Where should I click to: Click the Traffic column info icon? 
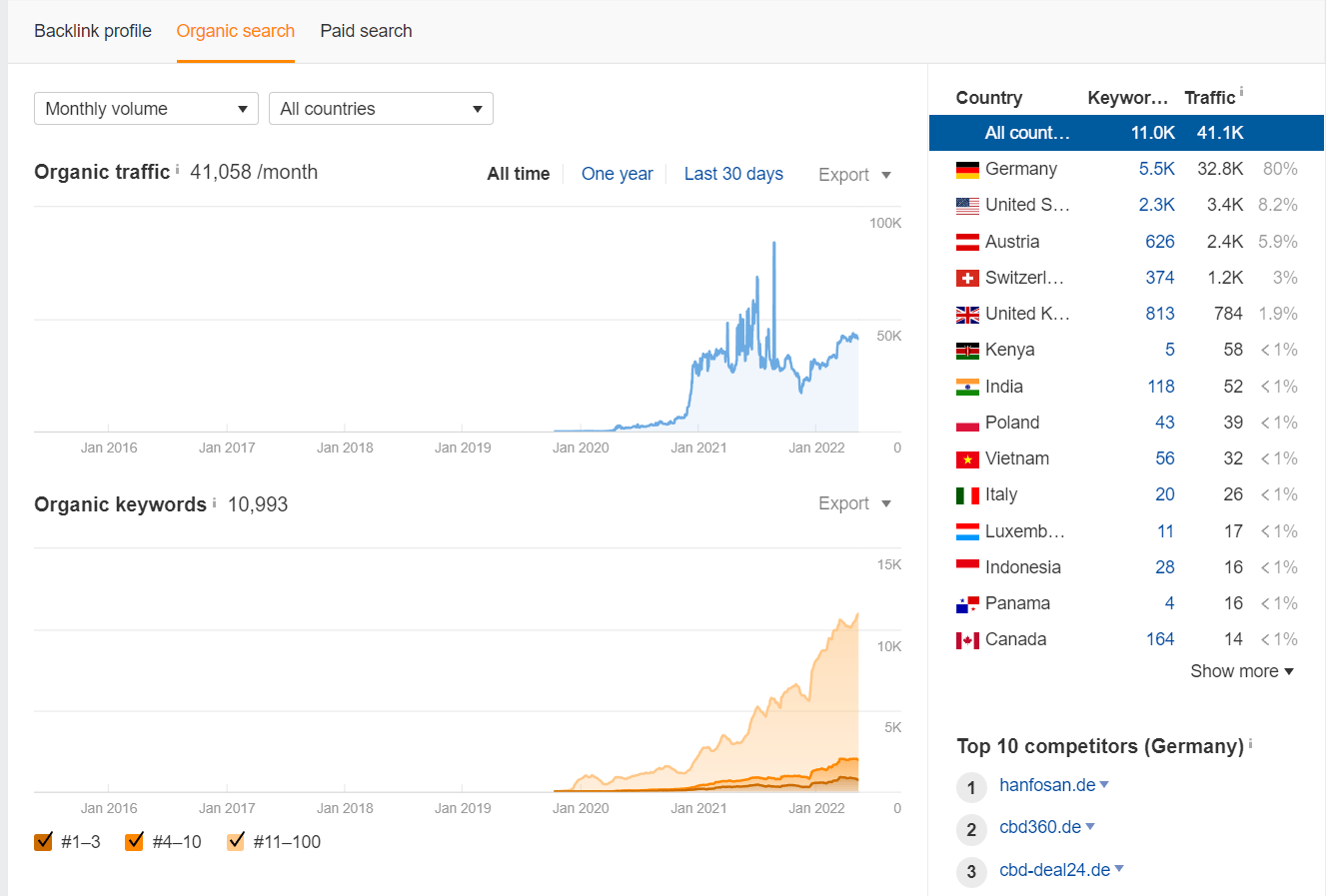click(1241, 93)
